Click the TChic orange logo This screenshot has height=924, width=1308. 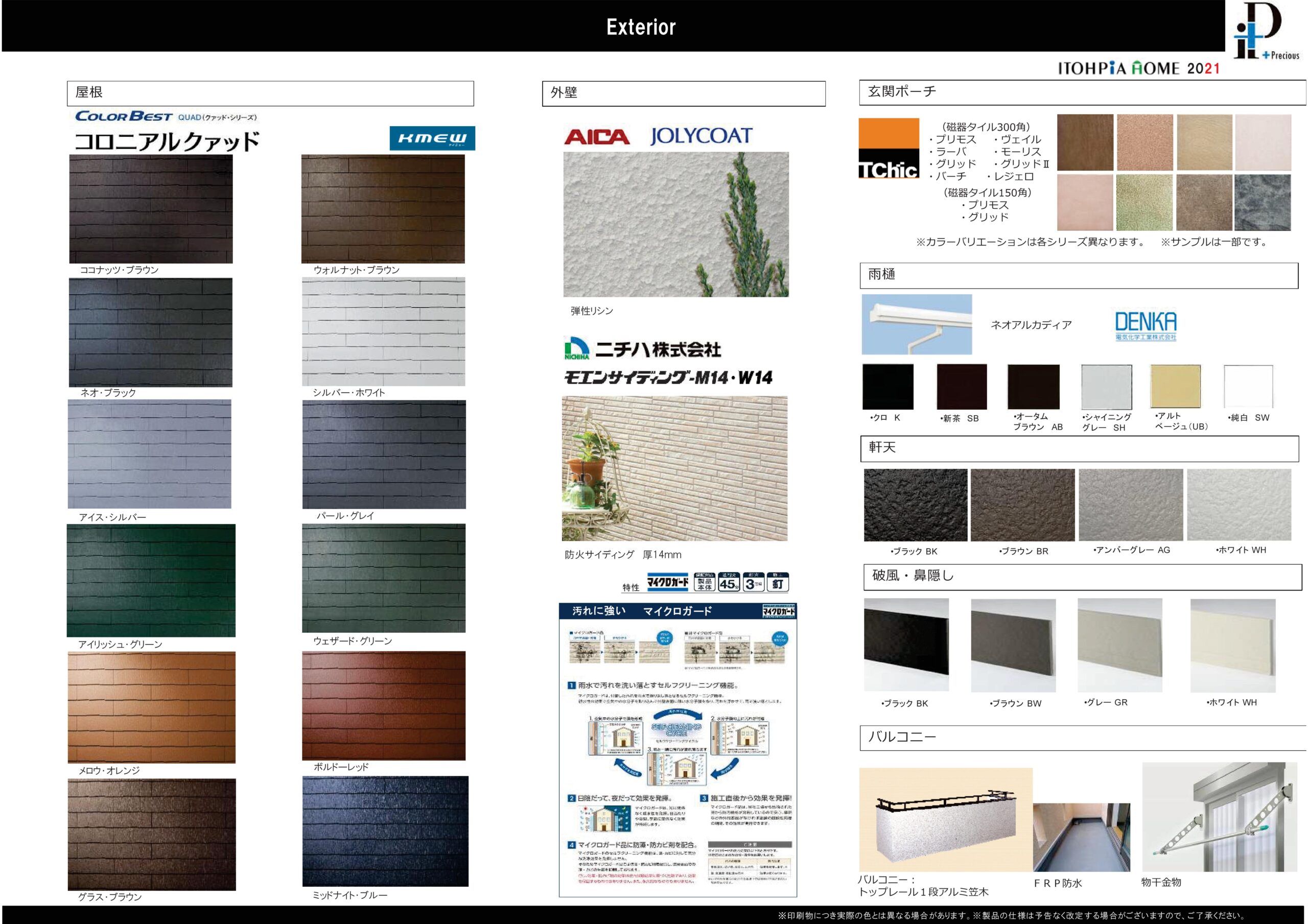point(888,148)
